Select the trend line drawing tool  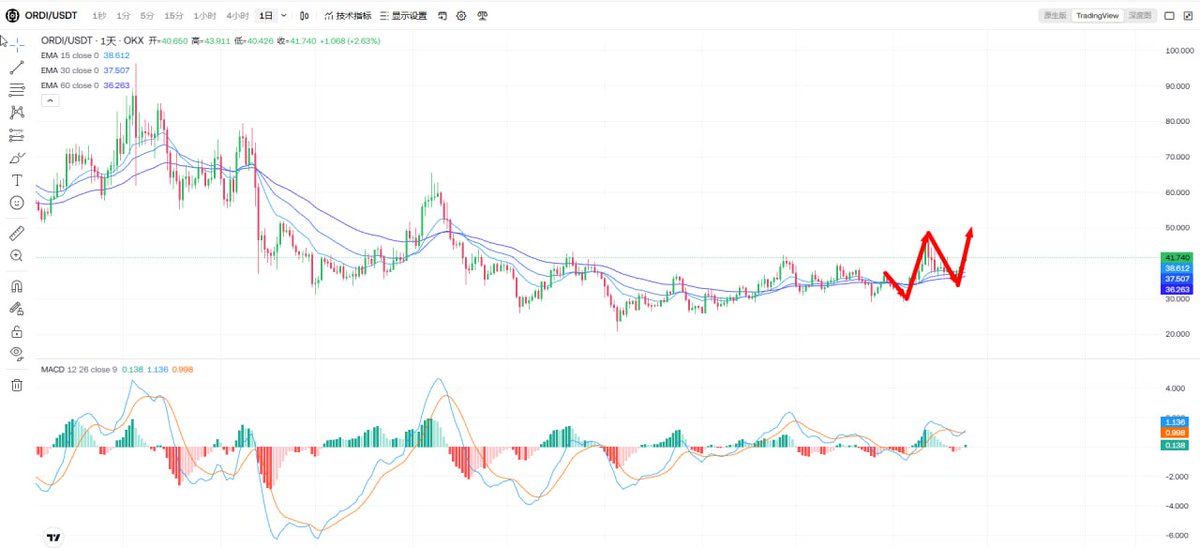pos(17,67)
